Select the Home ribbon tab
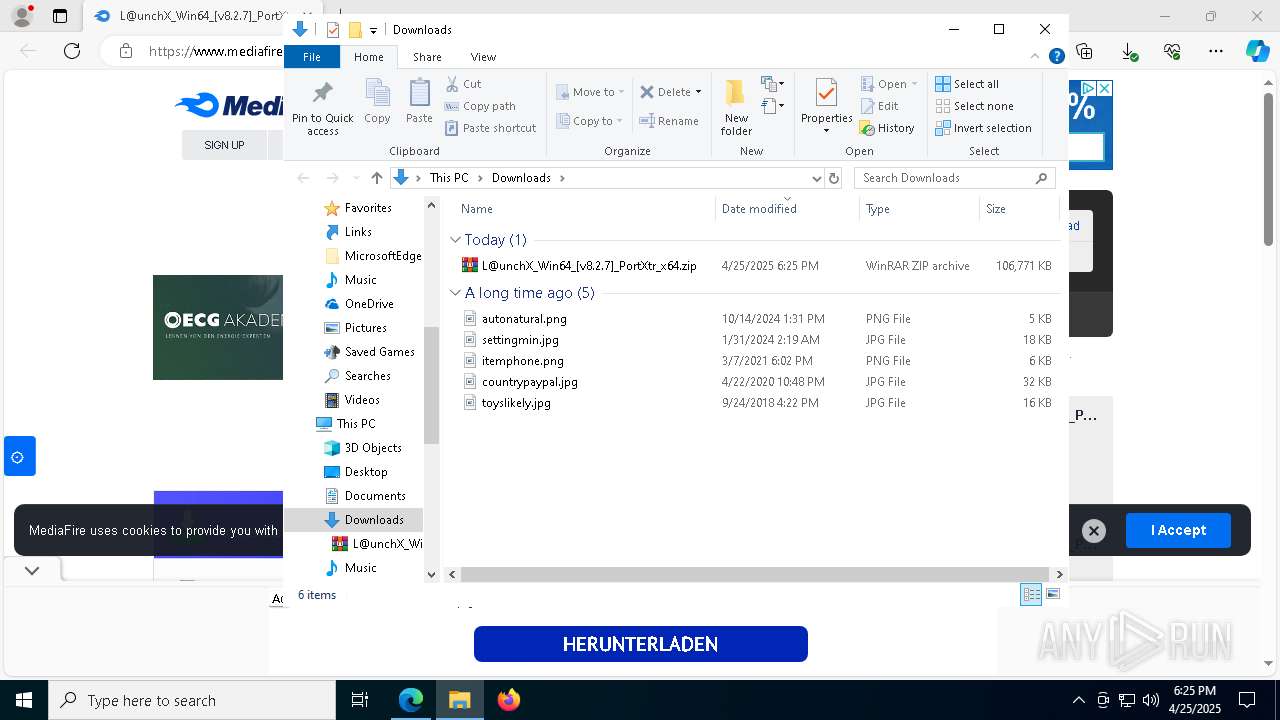 pyautogui.click(x=368, y=57)
